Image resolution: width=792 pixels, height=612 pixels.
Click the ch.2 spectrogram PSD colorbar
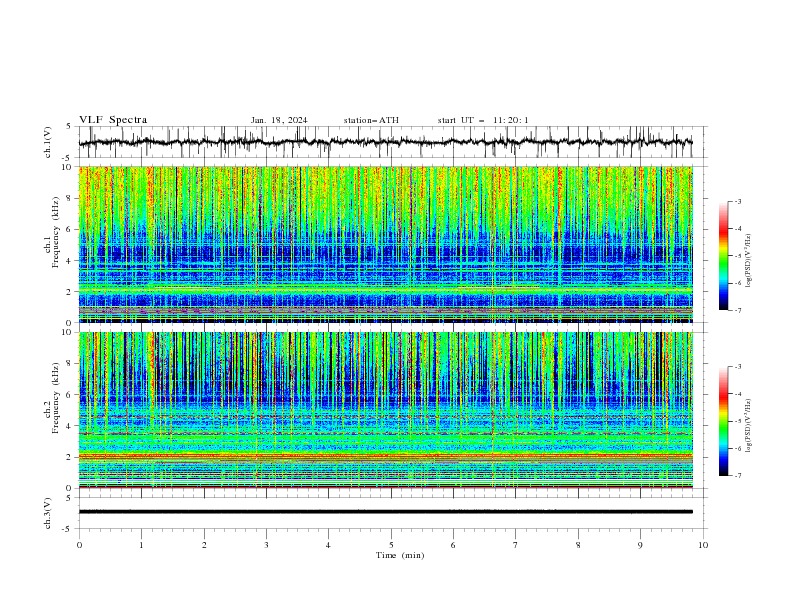[x=723, y=421]
